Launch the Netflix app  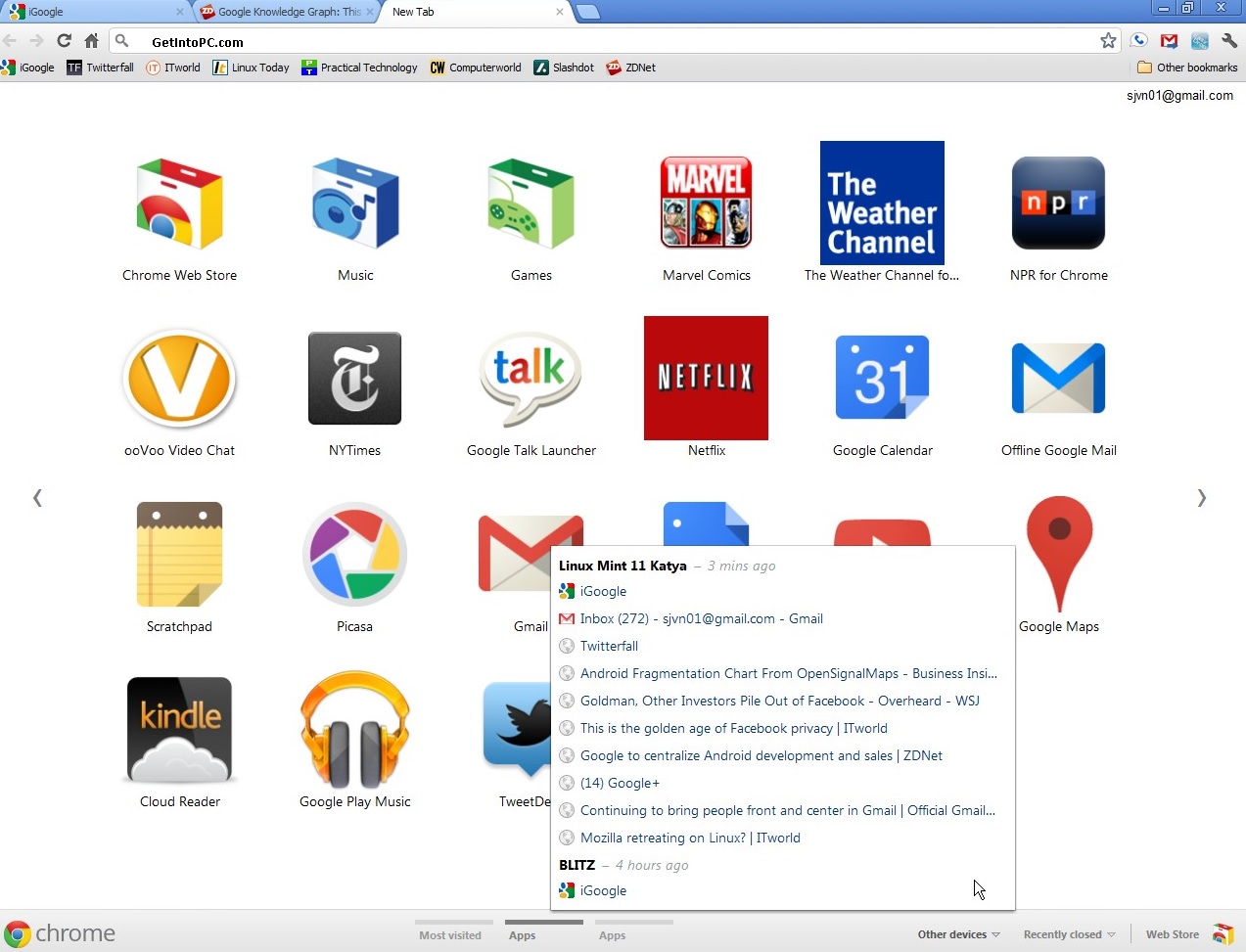click(x=706, y=379)
